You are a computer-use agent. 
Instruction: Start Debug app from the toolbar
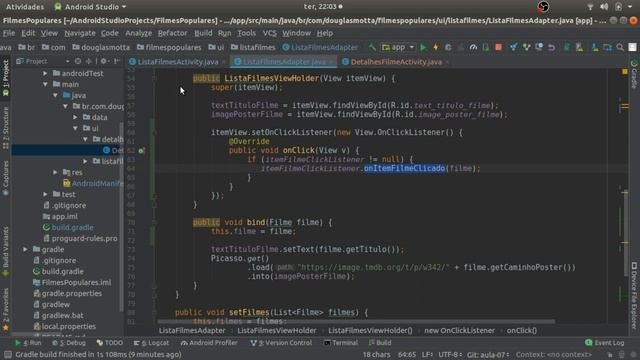pyautogui.click(x=448, y=47)
